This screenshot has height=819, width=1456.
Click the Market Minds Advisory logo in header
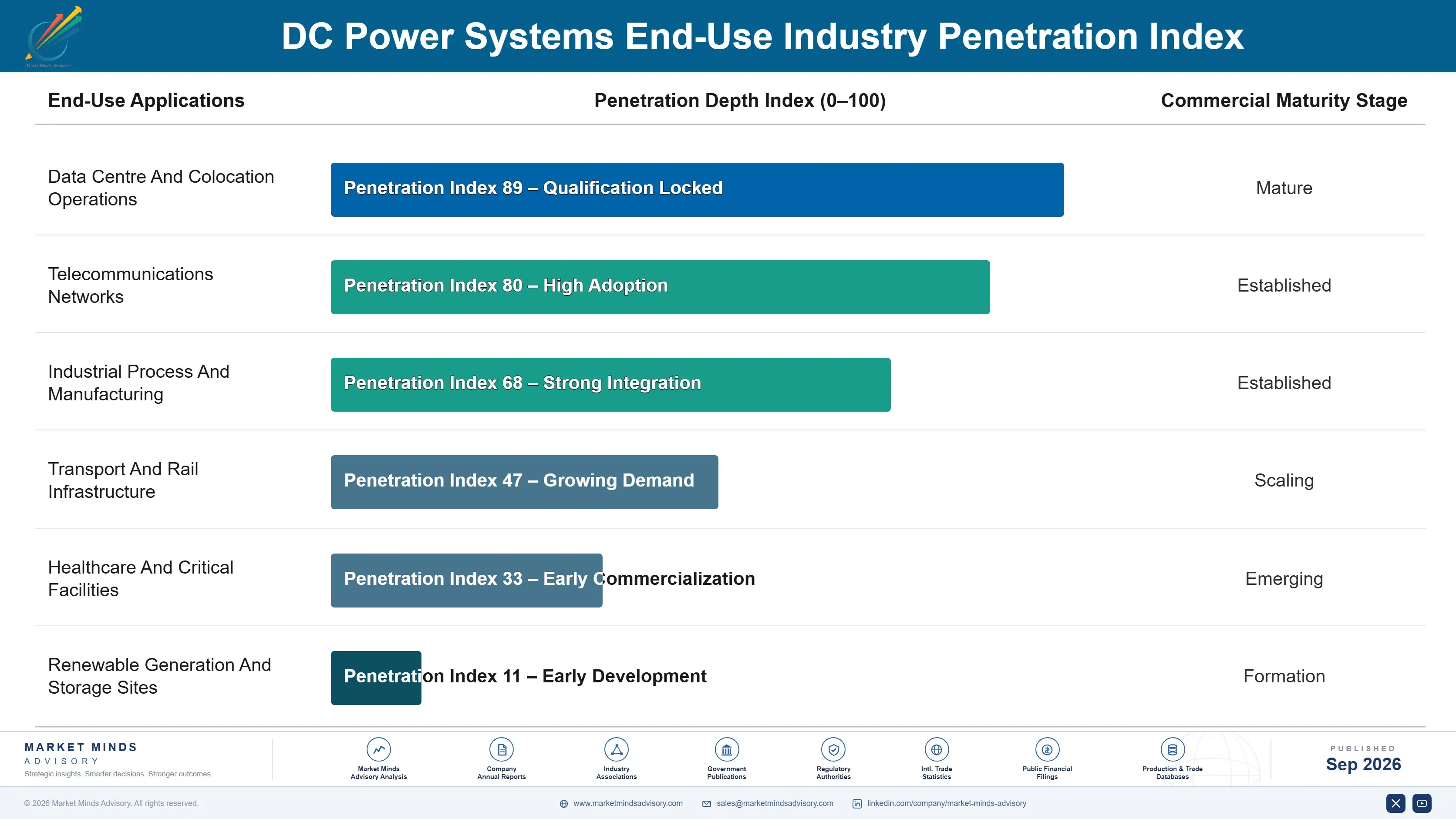[x=53, y=37]
